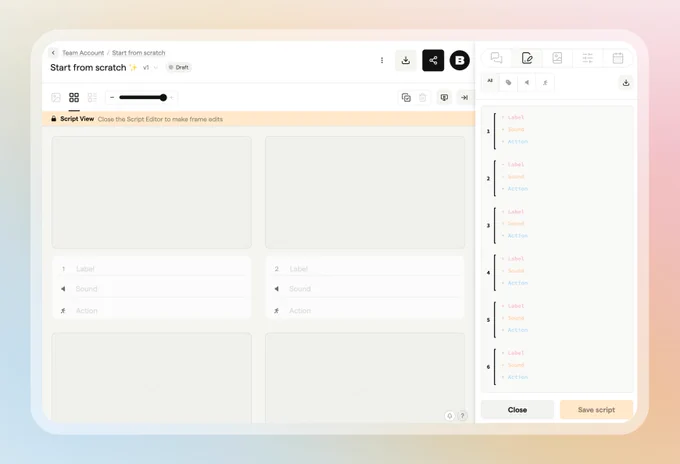This screenshot has width=680, height=464.
Task: Filter script by Label tag icon
Action: (x=508, y=82)
